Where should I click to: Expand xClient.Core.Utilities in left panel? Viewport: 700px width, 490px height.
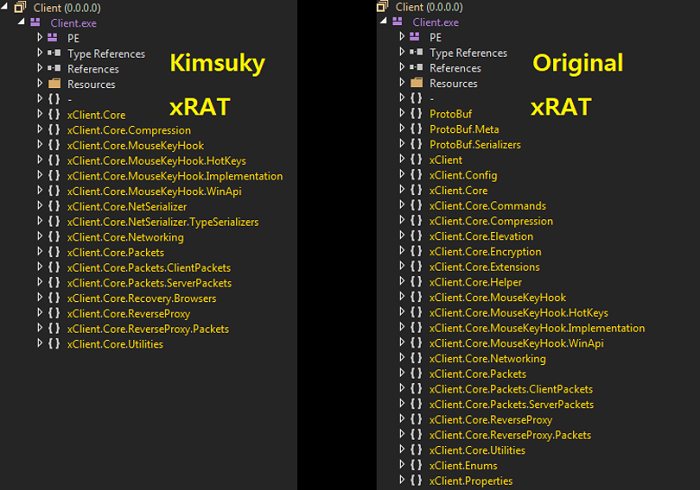tap(40, 343)
